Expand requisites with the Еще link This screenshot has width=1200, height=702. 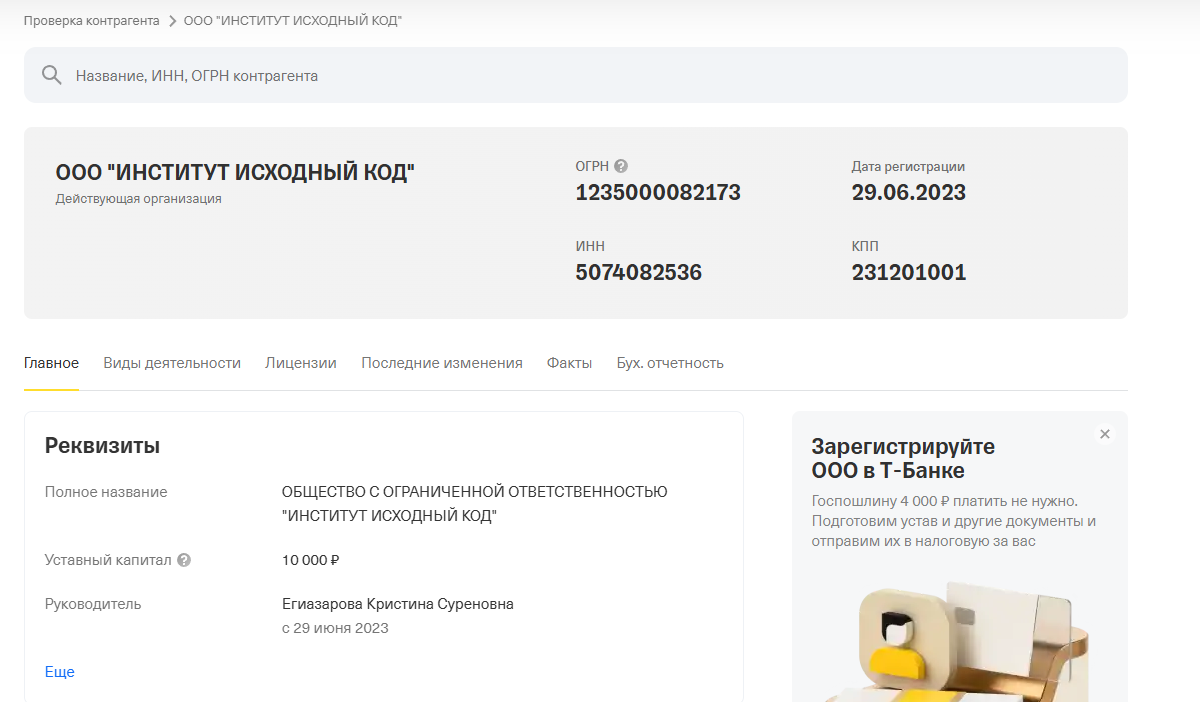59,671
